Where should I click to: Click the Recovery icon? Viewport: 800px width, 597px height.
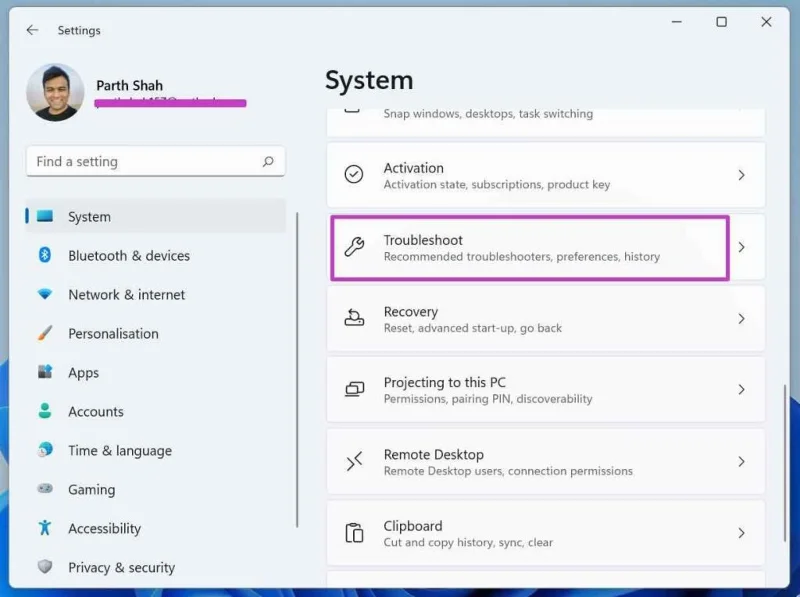(x=354, y=318)
